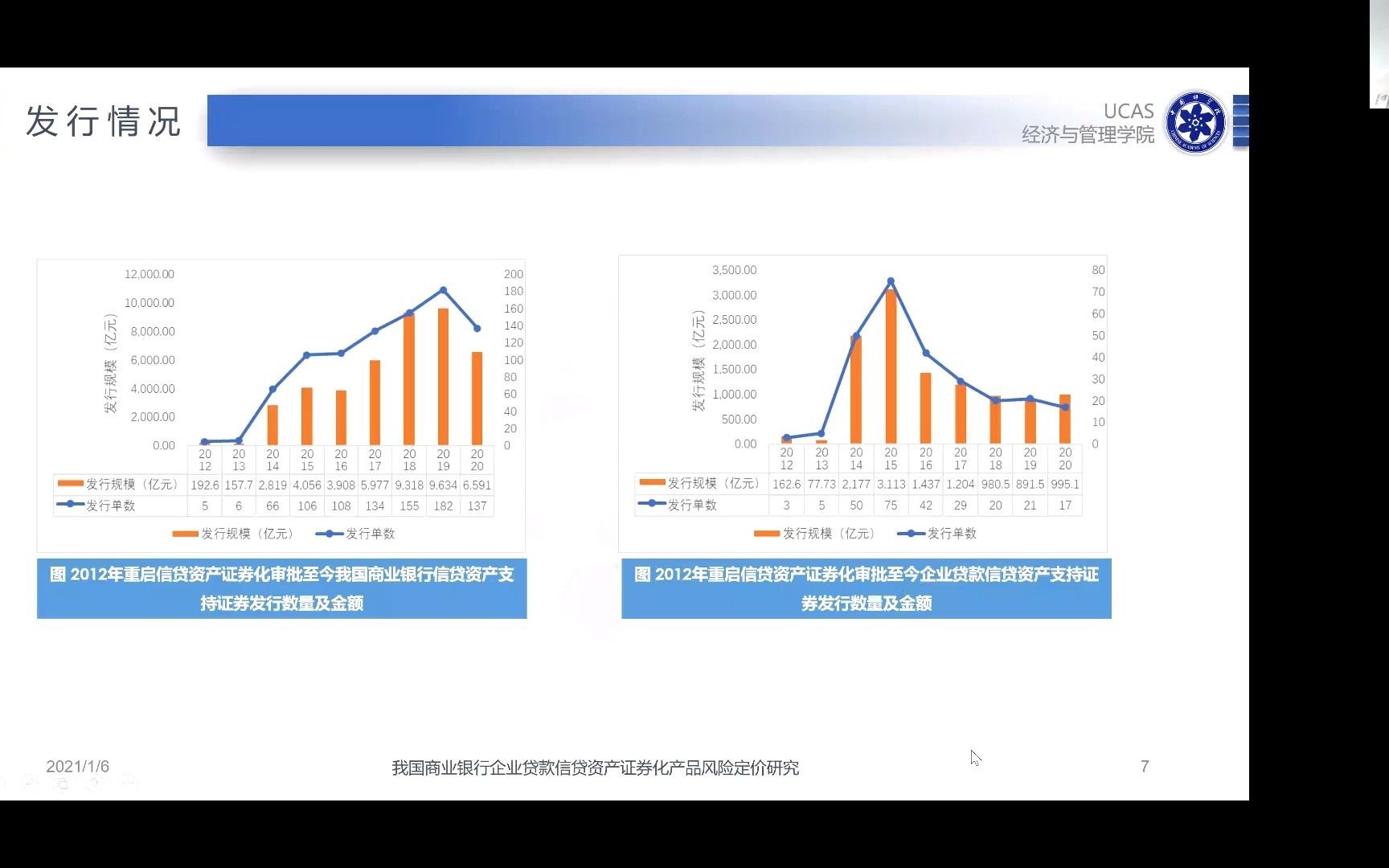The width and height of the screenshot is (1389, 868).
Task: Click the 3,113 cell in right chart table
Action: 891,484
